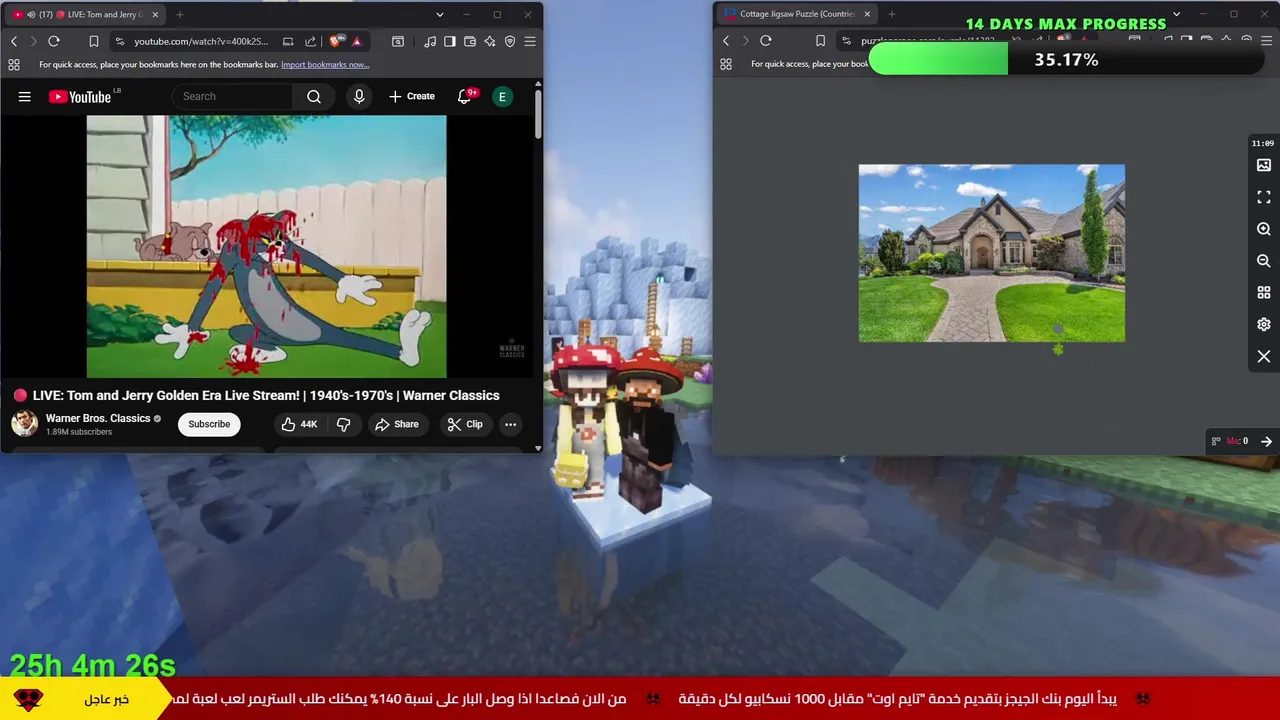Click the youtube.com address bar URL
The width and height of the screenshot is (1280, 720).
pos(201,41)
